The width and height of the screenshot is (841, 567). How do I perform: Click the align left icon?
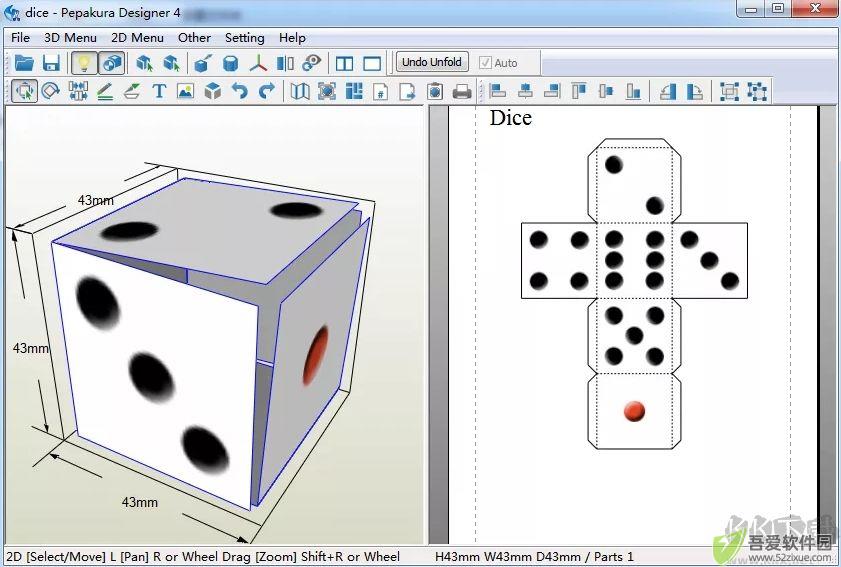tap(498, 91)
